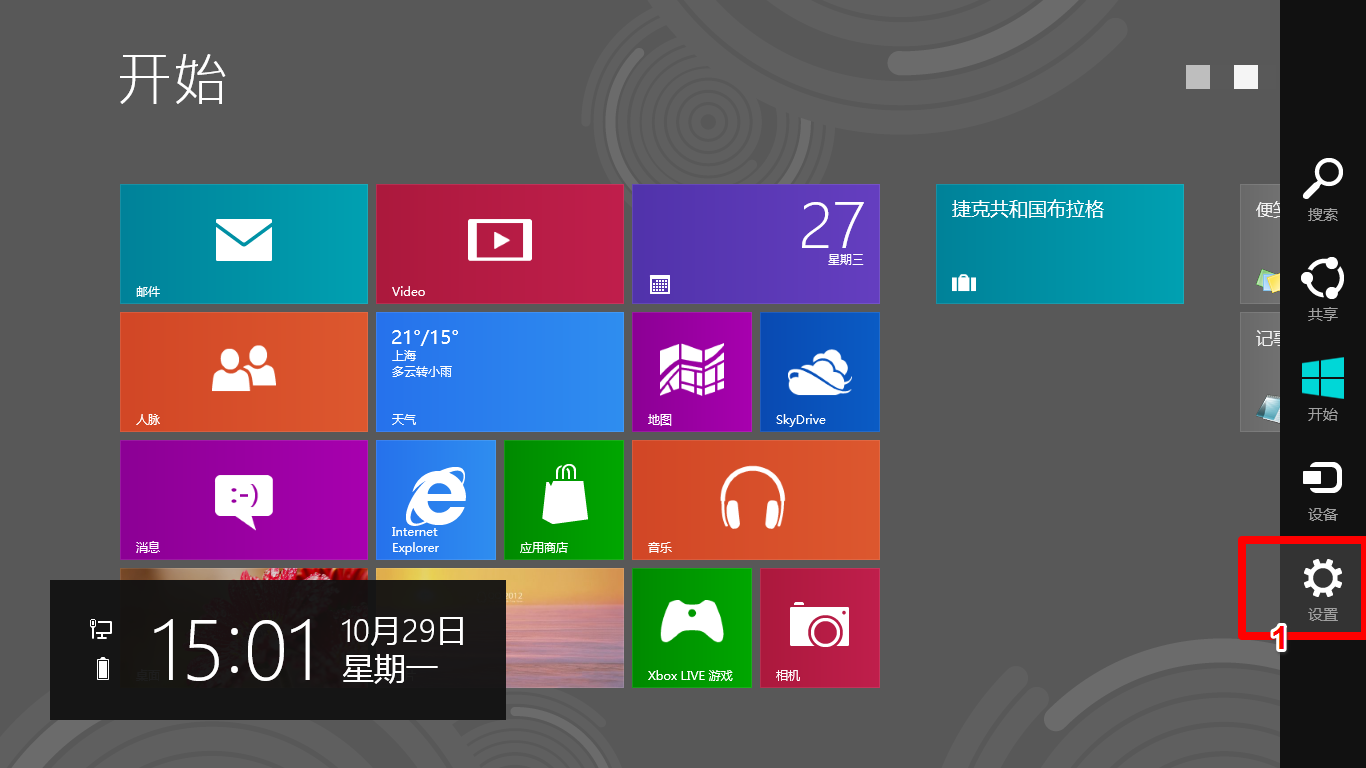Launch SkyDrive from its tile
The height and width of the screenshot is (768, 1366).
tap(819, 372)
